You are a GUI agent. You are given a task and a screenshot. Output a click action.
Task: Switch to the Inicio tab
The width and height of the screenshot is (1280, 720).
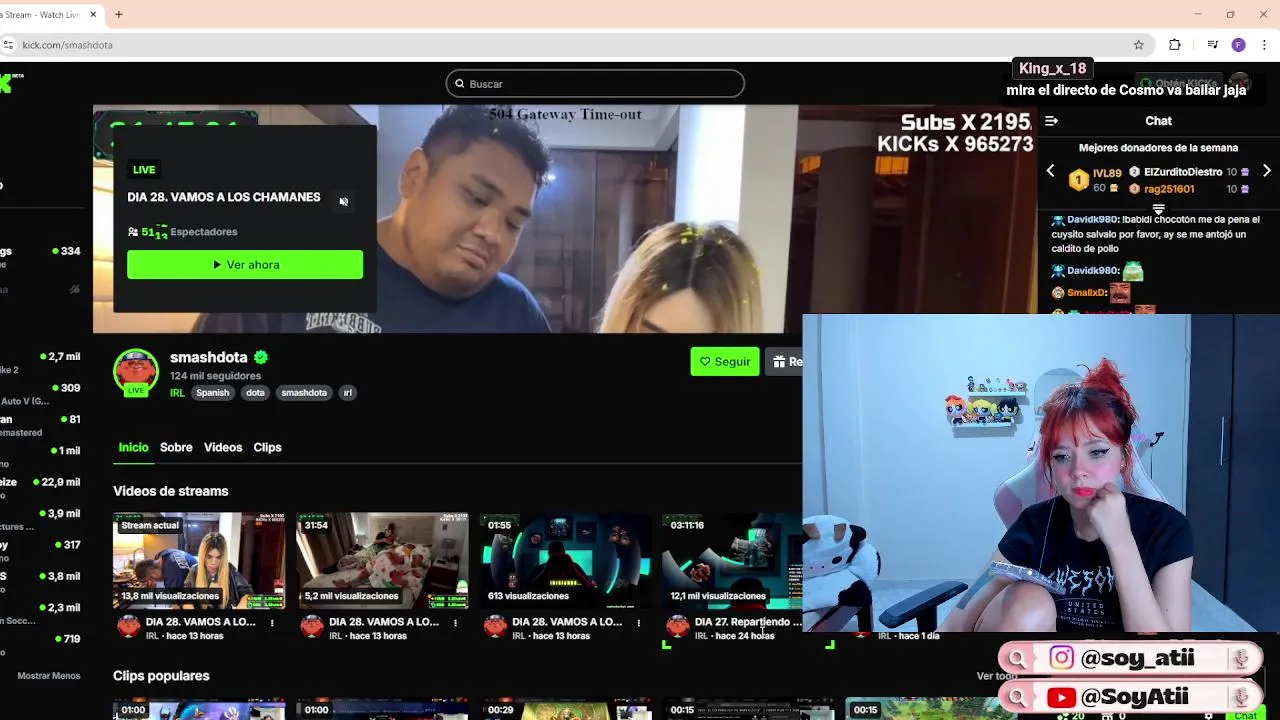coord(133,447)
